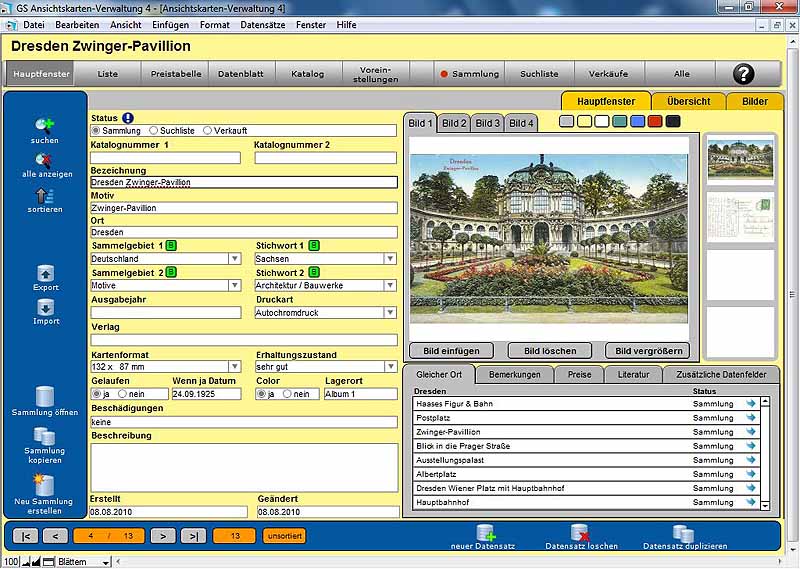
Task: Open Erhaltungszustand dropdown
Action: pos(390,366)
